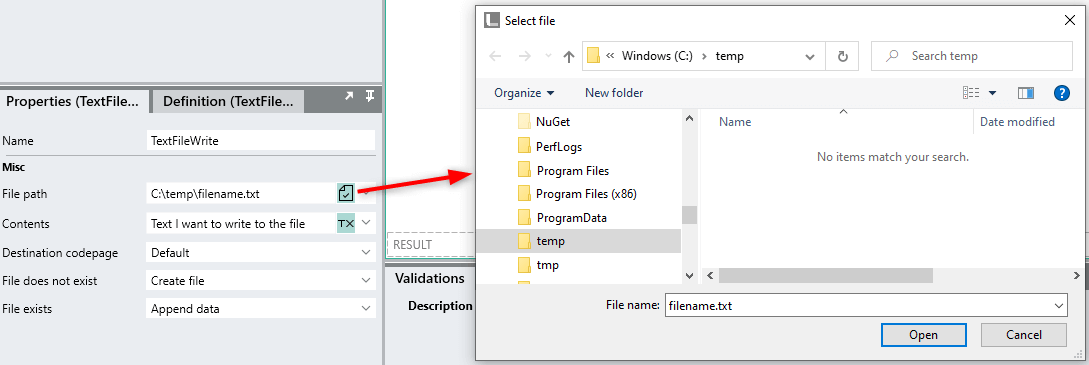
Task: Click the folder tree vertical scrollbar thumb
Action: coord(690,215)
